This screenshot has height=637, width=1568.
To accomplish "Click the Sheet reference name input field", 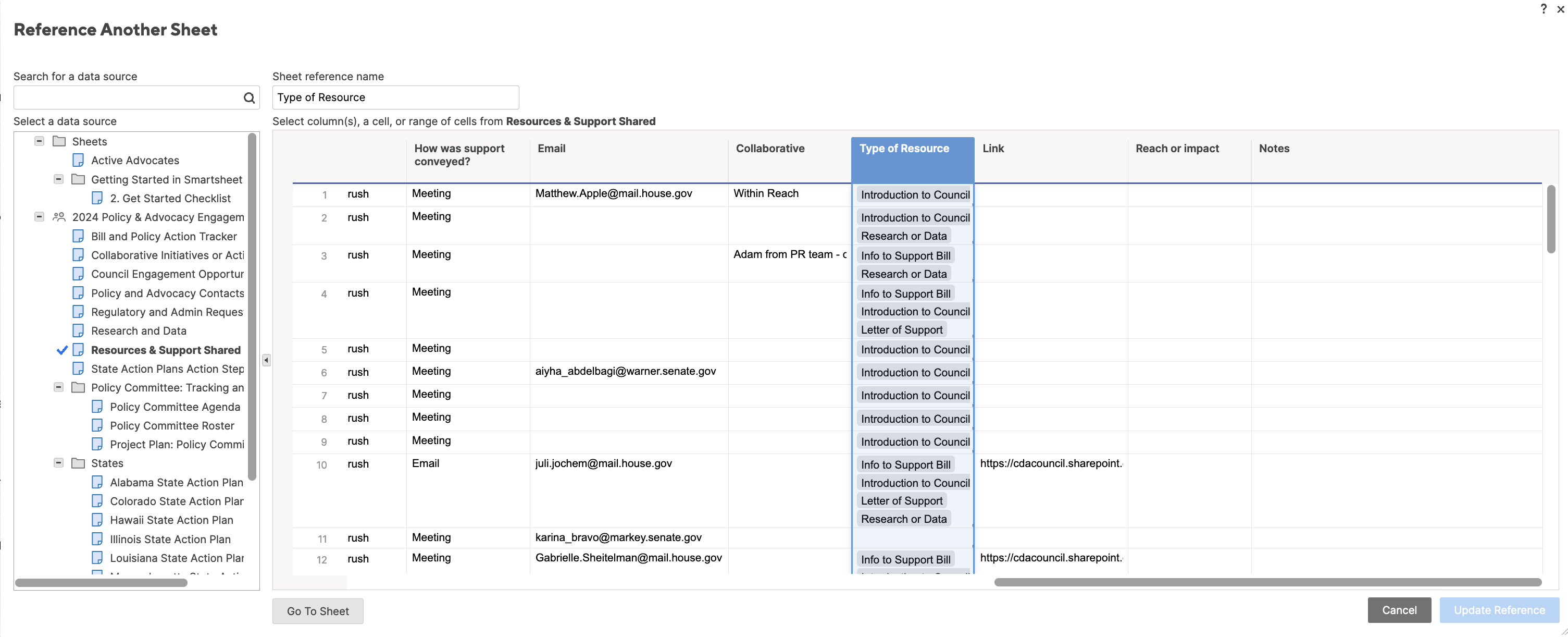I will (x=396, y=97).
